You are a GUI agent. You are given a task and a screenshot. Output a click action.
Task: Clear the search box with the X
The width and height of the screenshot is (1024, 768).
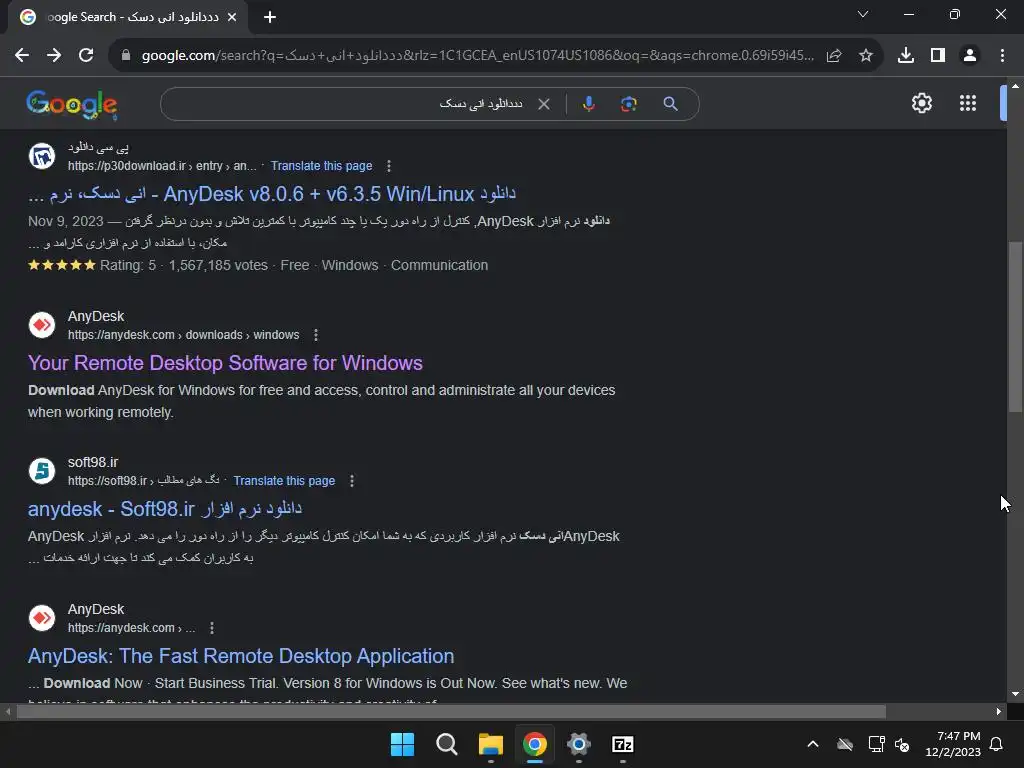pos(543,104)
